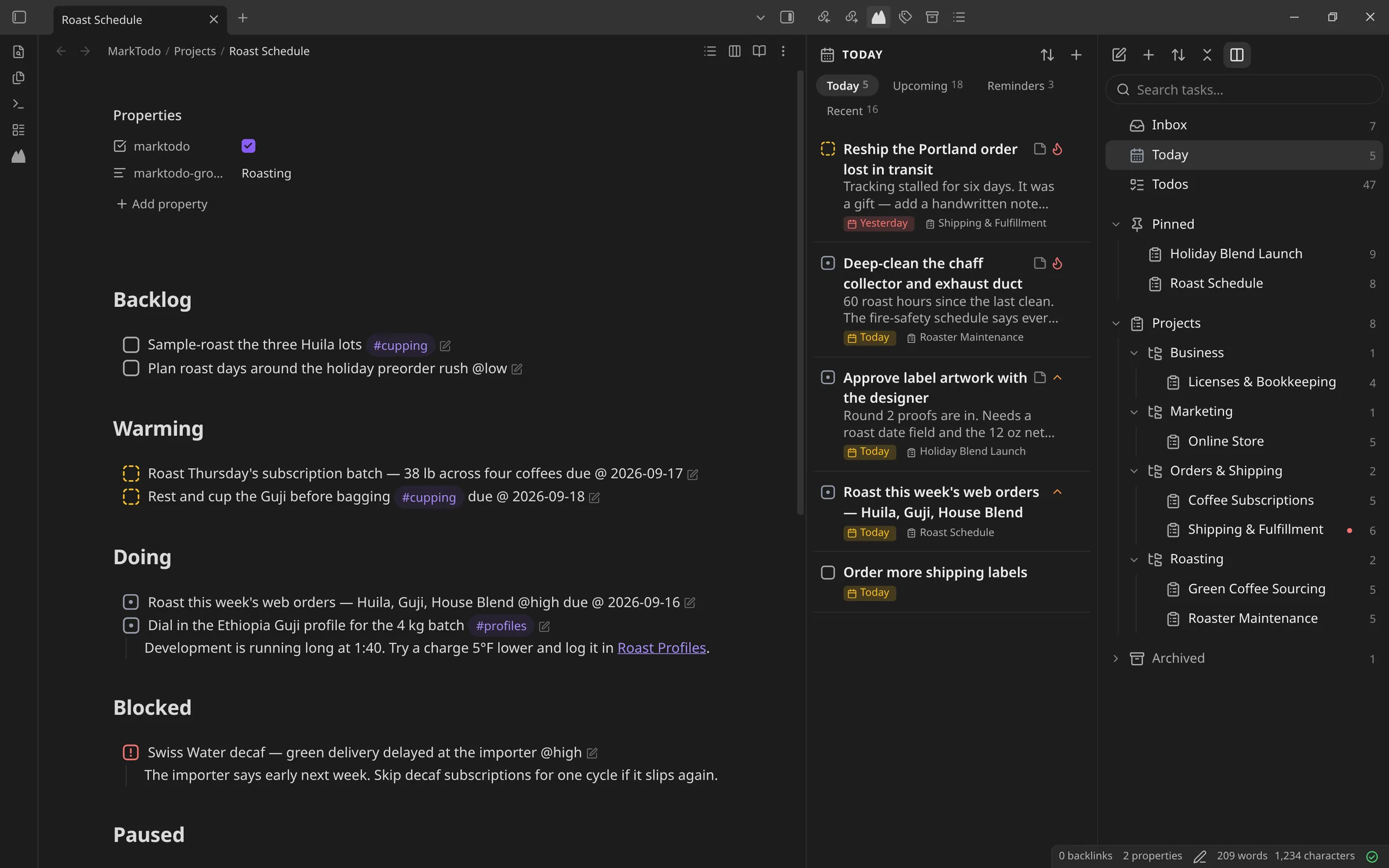Select the Today tab in TODAY panel

pos(847,86)
